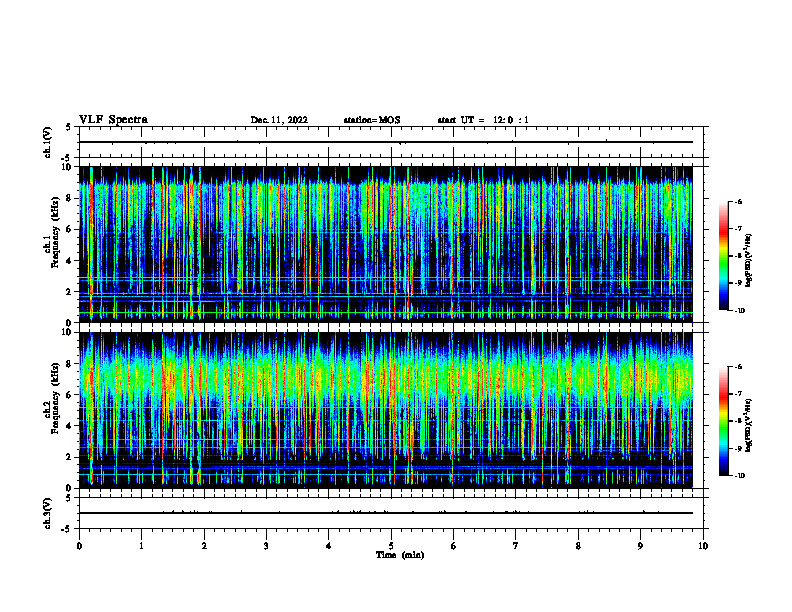
Task: Click the time axis tick label "1"
Action: [x=141, y=546]
